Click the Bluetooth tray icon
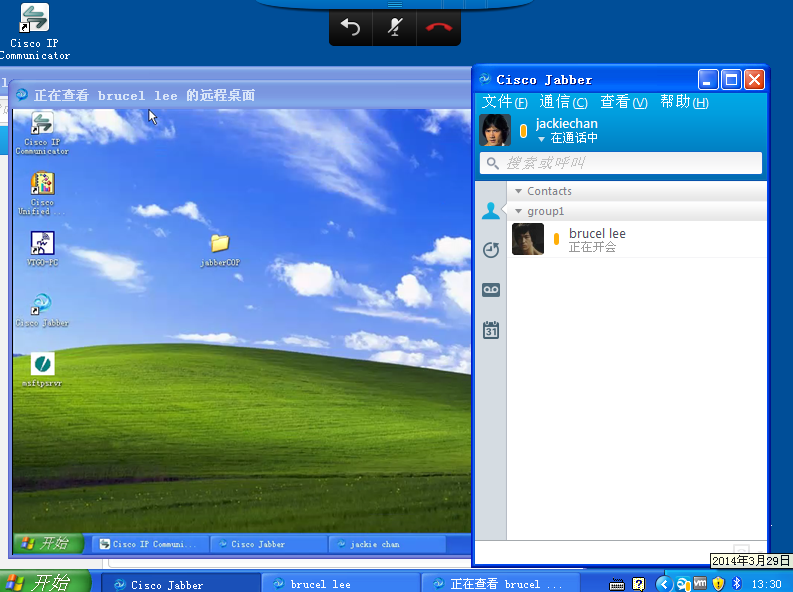Screen dimensions: 793x592 pos(737,583)
